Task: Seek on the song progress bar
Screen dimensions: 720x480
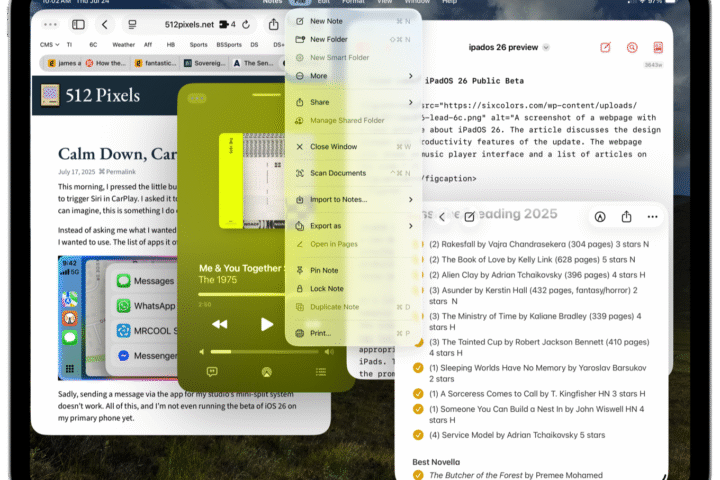Action: [x=242, y=294]
